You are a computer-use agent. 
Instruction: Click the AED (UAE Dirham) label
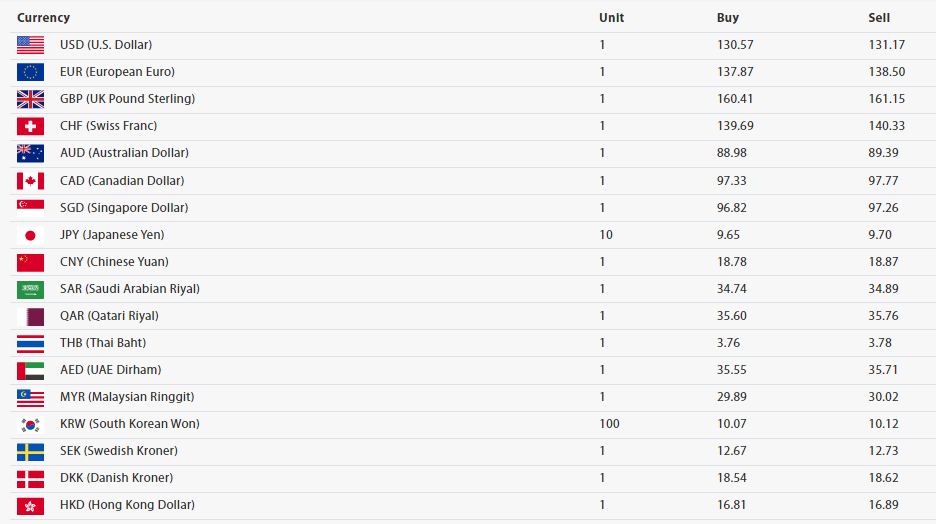pyautogui.click(x=110, y=370)
